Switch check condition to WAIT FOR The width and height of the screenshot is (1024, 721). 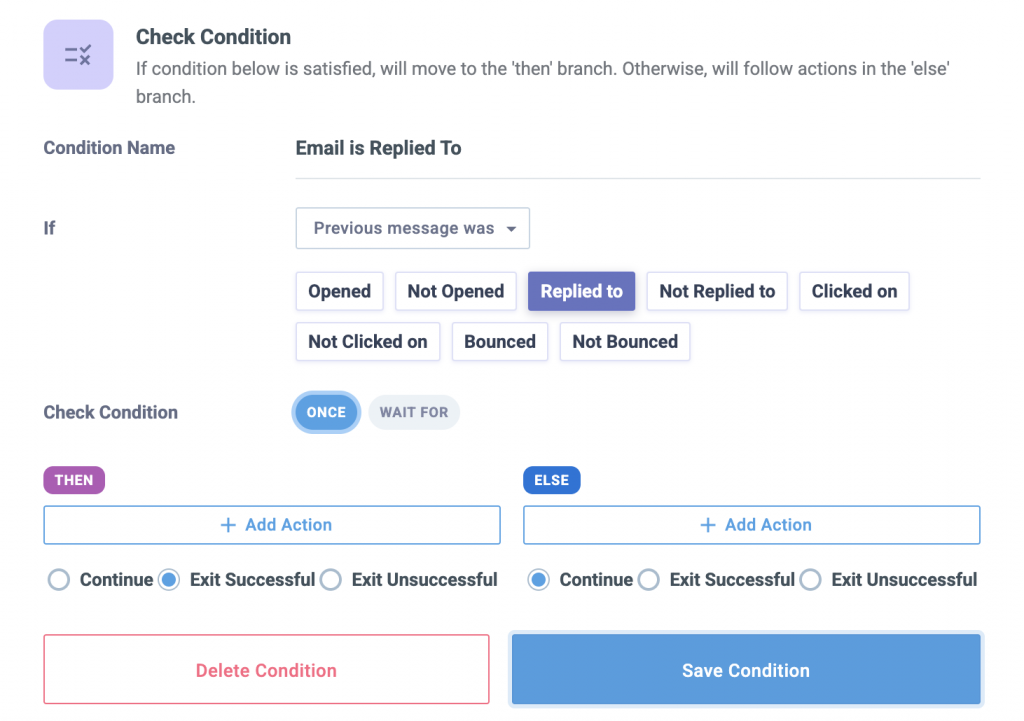pyautogui.click(x=414, y=412)
